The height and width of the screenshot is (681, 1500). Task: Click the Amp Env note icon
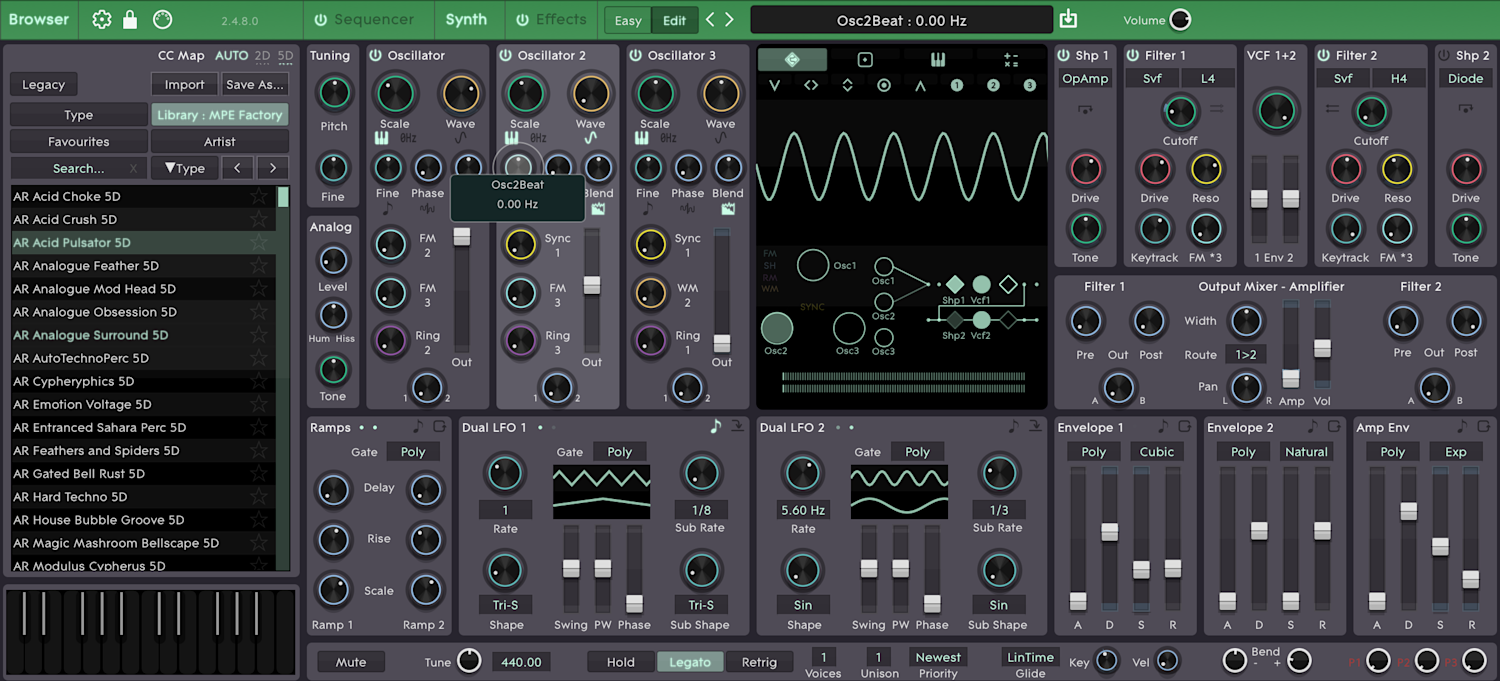(1463, 427)
